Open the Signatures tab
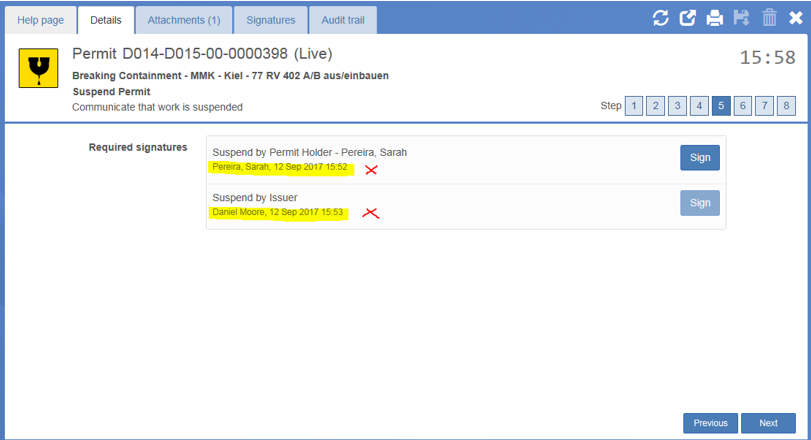Image resolution: width=811 pixels, height=440 pixels. [271, 20]
